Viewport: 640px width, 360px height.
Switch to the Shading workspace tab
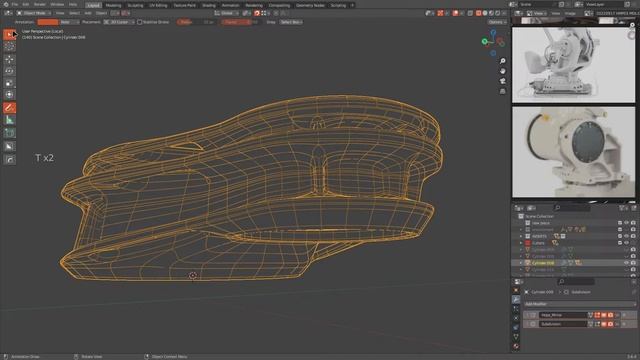(209, 5)
